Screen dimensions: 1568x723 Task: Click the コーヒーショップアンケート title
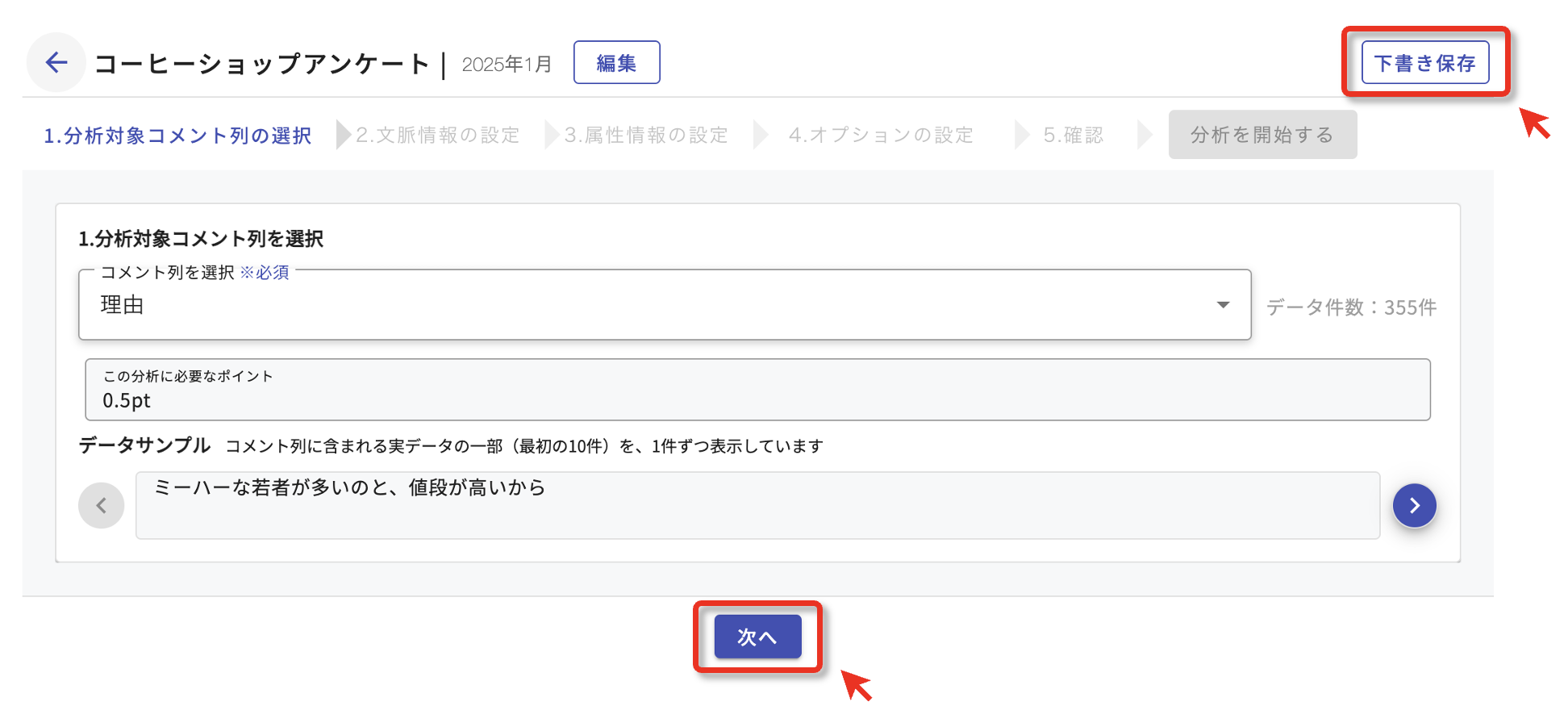pos(262,64)
